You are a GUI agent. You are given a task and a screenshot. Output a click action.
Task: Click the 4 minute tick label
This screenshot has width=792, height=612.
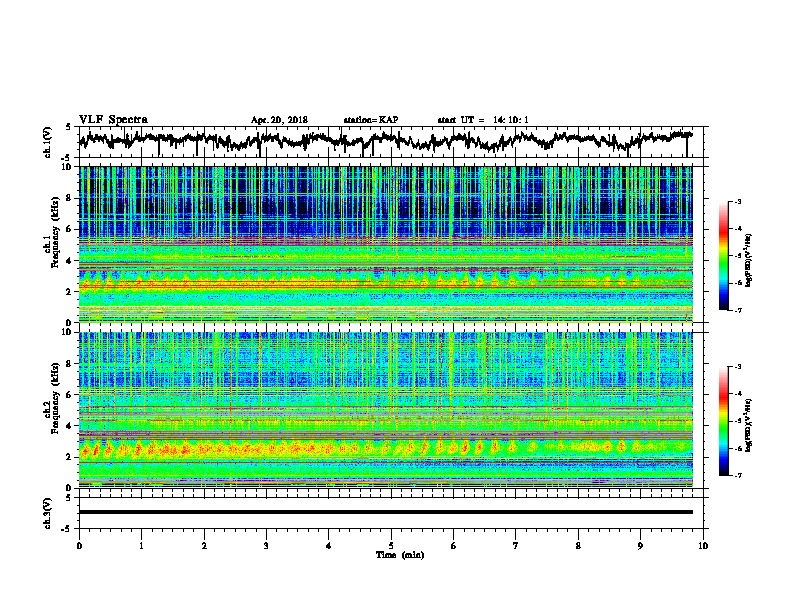[x=329, y=545]
